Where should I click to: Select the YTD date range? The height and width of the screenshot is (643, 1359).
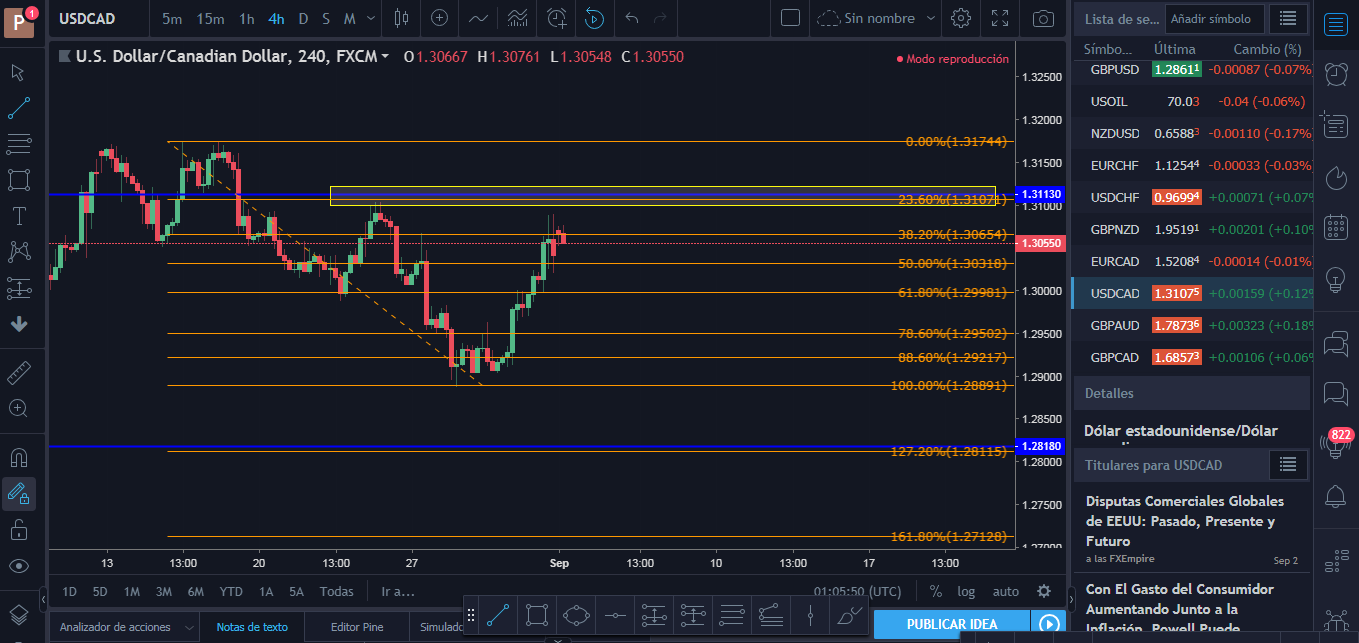(231, 591)
